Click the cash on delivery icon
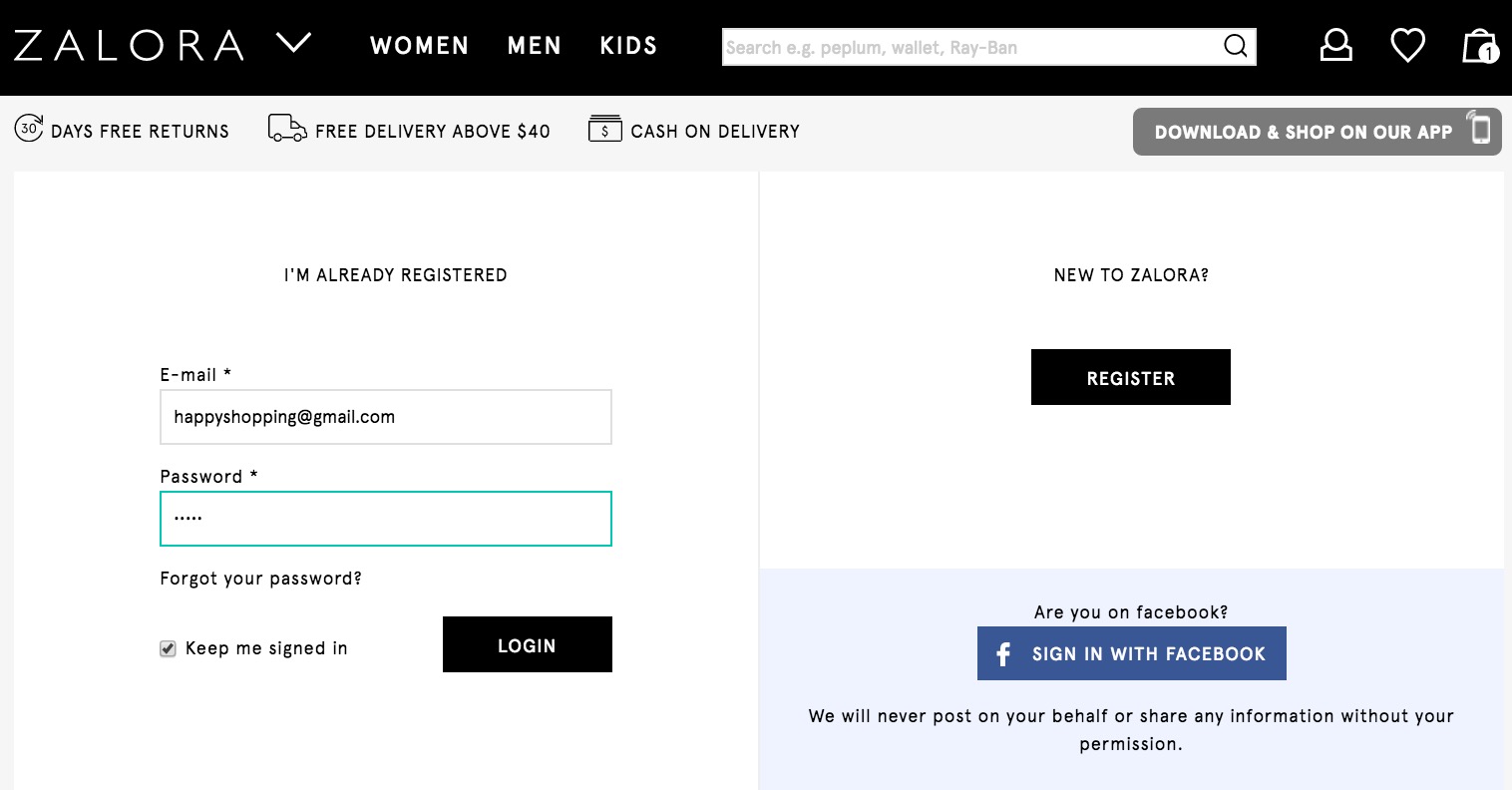Viewport: 1512px width, 790px height. pyautogui.click(x=604, y=129)
